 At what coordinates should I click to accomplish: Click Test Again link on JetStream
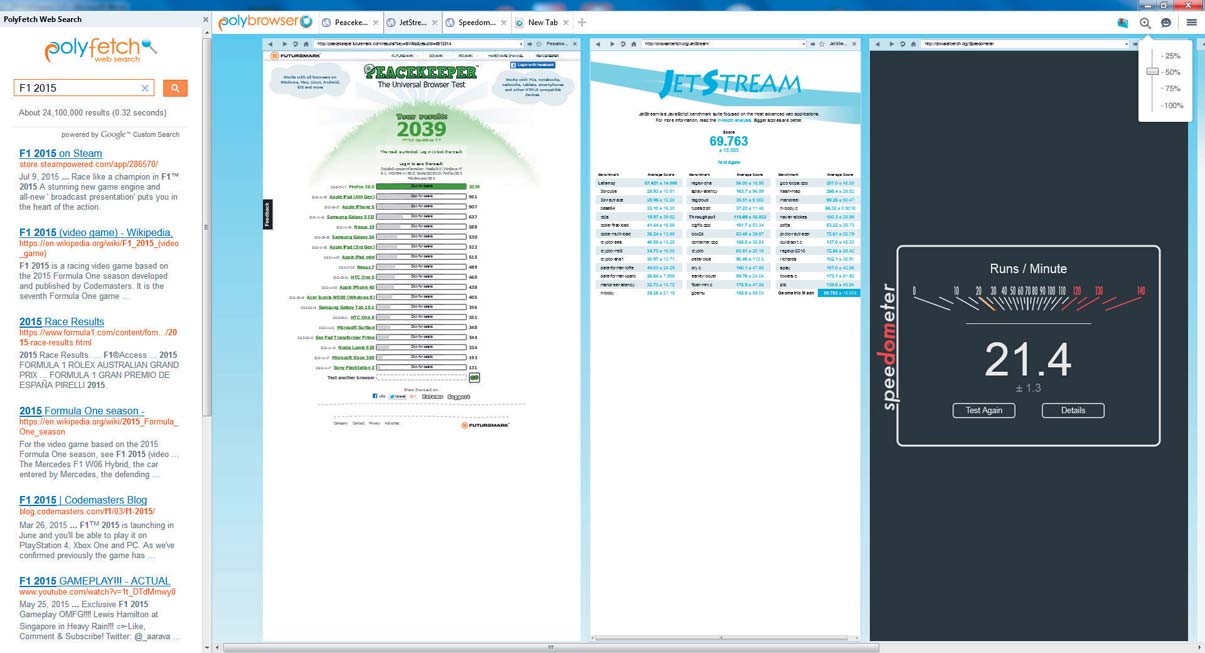pos(728,162)
